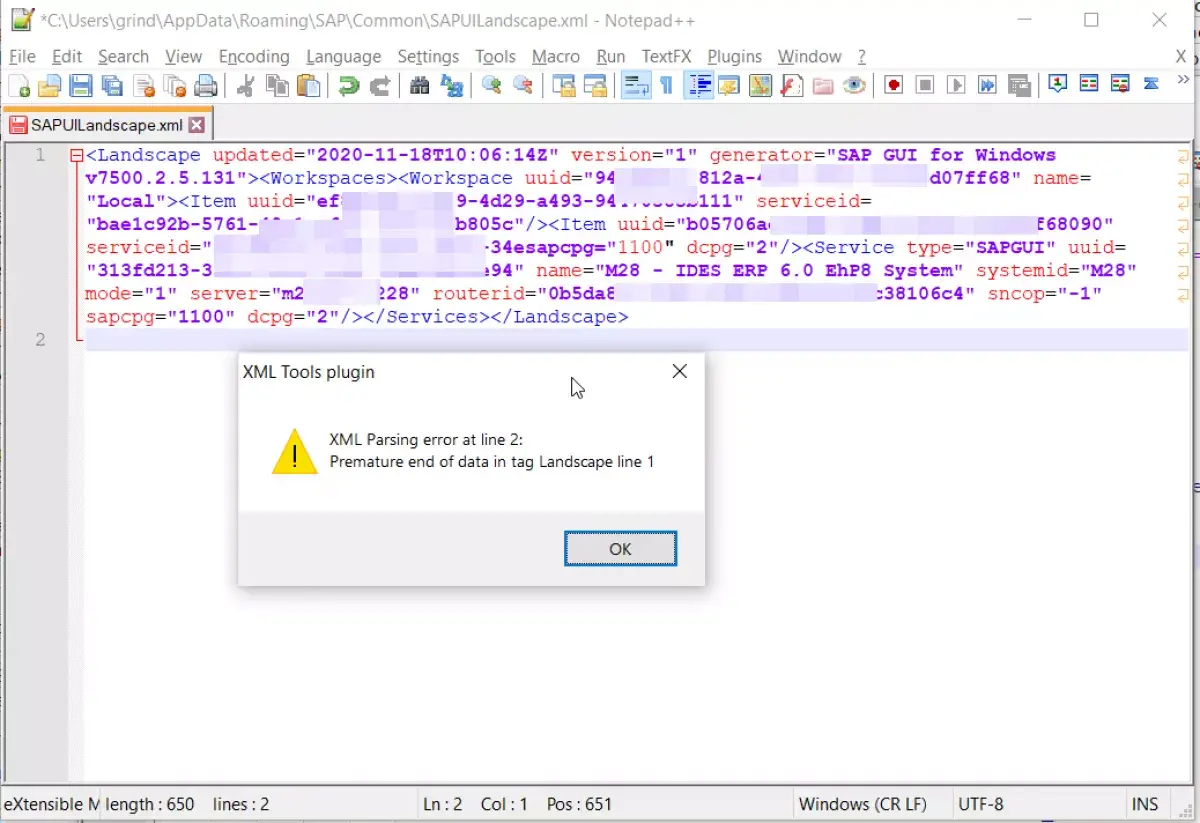The width and height of the screenshot is (1200, 823).
Task: Open the Run menu
Action: pos(611,56)
